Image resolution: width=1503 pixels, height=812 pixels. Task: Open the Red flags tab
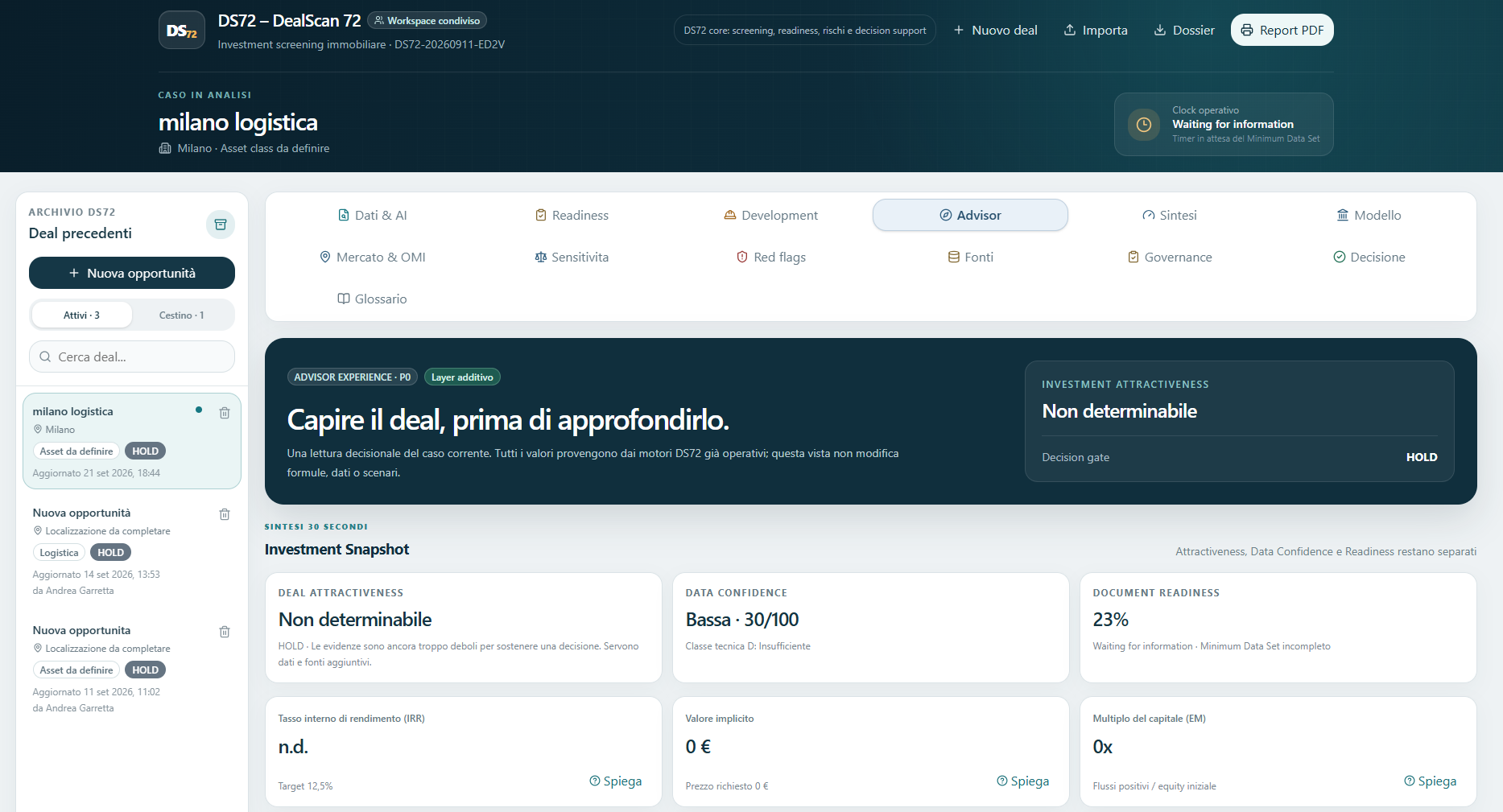tap(771, 257)
